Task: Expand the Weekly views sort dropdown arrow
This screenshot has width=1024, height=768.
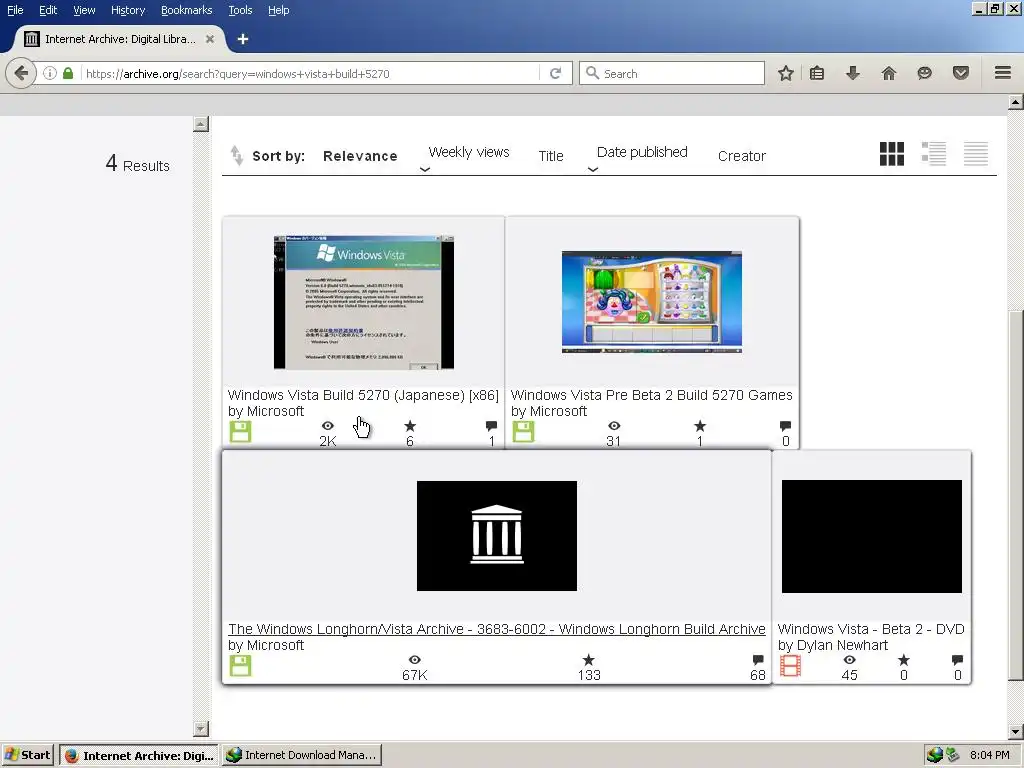Action: (424, 169)
